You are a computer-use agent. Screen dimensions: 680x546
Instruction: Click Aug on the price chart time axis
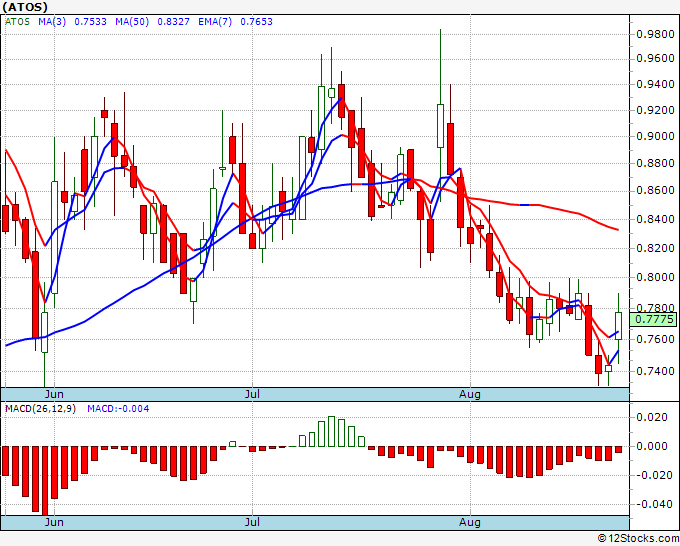(x=470, y=394)
